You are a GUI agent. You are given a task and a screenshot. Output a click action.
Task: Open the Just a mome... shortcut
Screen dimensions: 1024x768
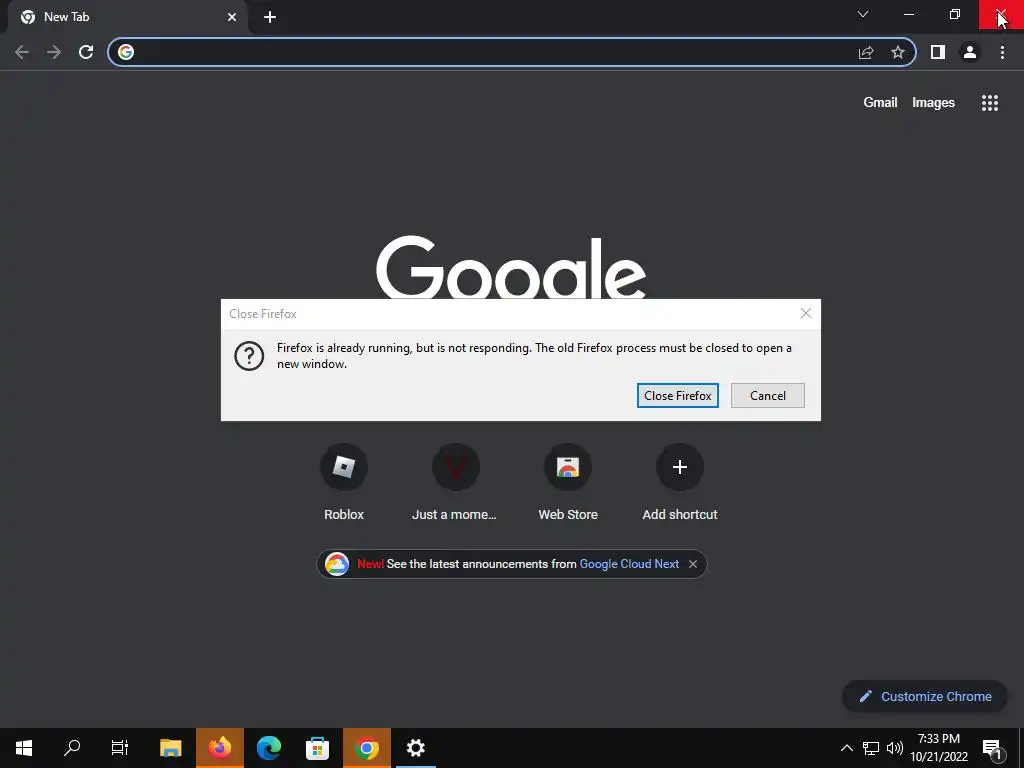click(x=455, y=481)
